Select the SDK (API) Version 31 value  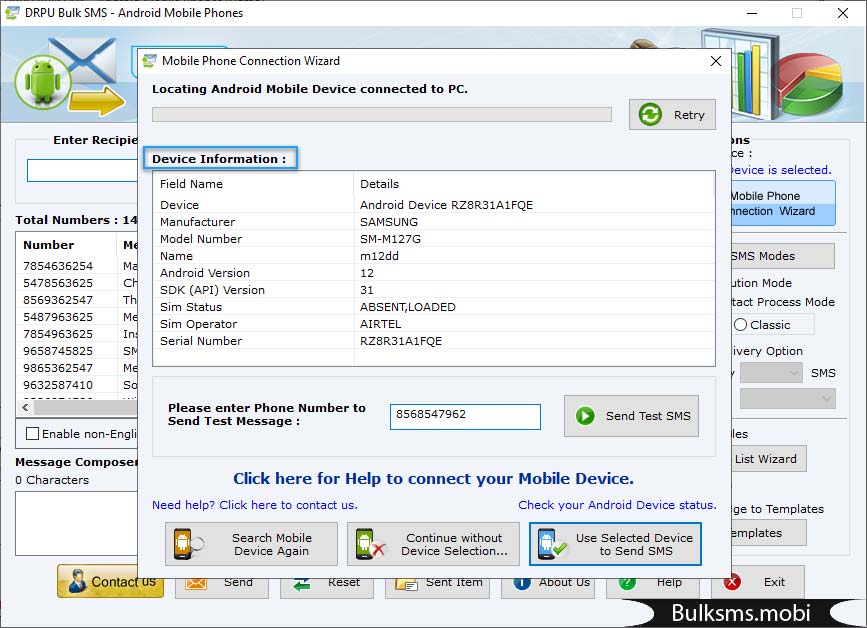[367, 290]
